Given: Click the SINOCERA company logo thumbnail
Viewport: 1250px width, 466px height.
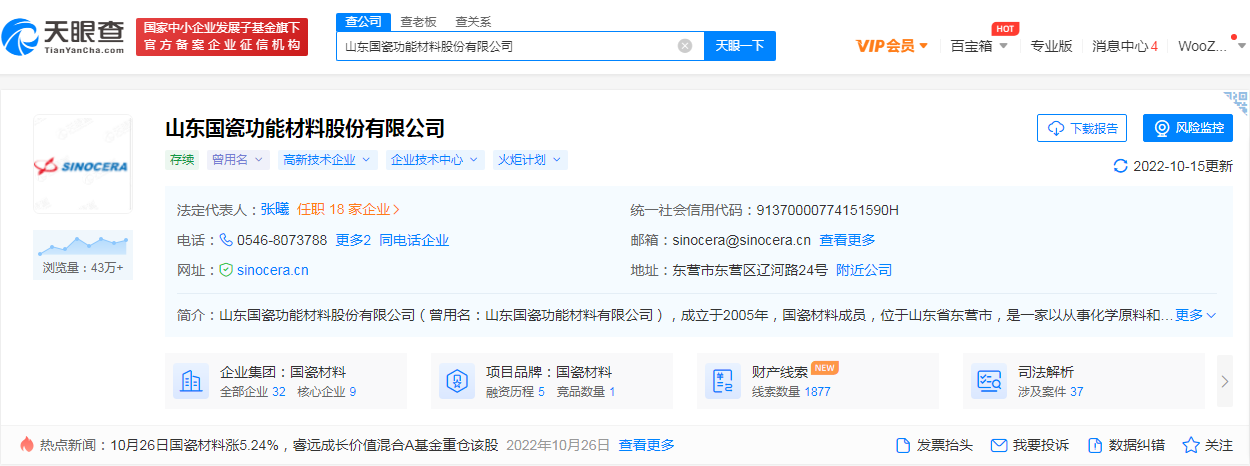Looking at the screenshot, I should pyautogui.click(x=82, y=165).
